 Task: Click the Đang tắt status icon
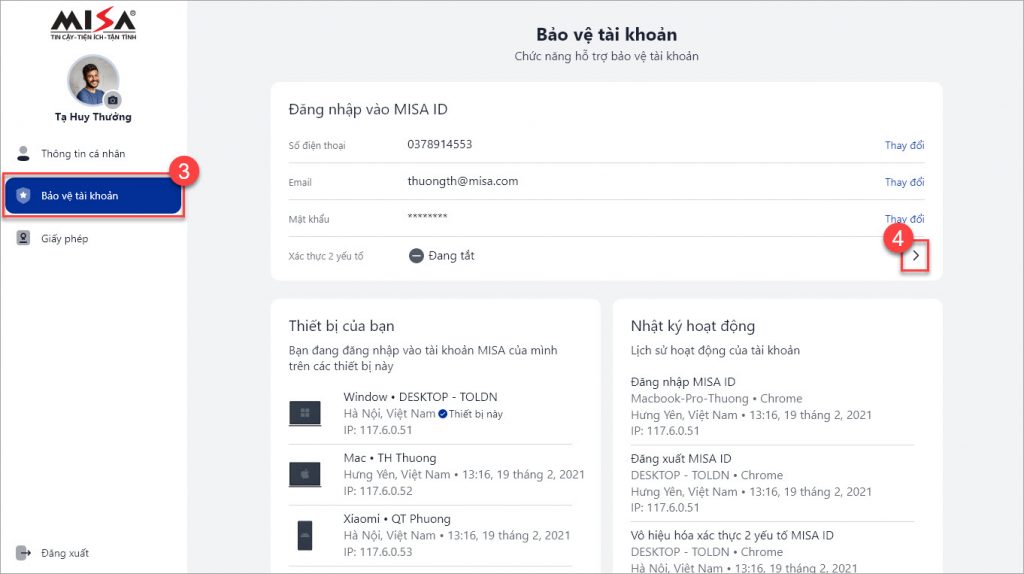click(x=416, y=256)
